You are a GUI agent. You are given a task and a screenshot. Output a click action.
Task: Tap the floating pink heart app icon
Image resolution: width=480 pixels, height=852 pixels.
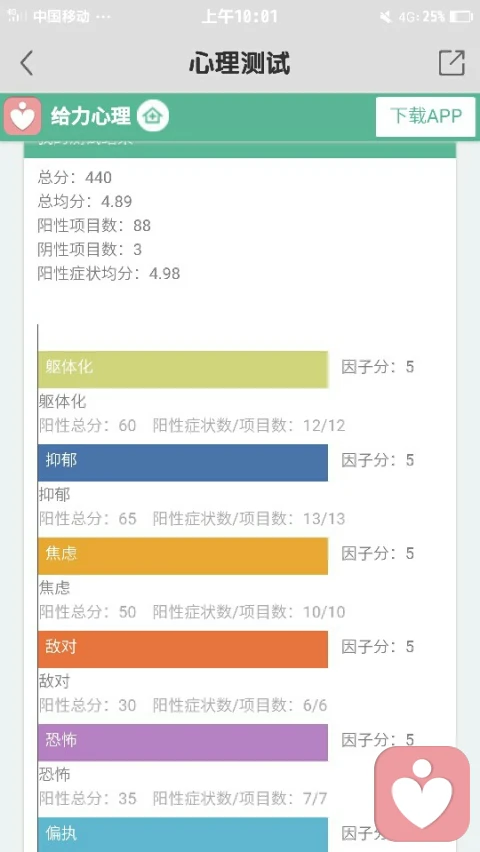(x=422, y=794)
